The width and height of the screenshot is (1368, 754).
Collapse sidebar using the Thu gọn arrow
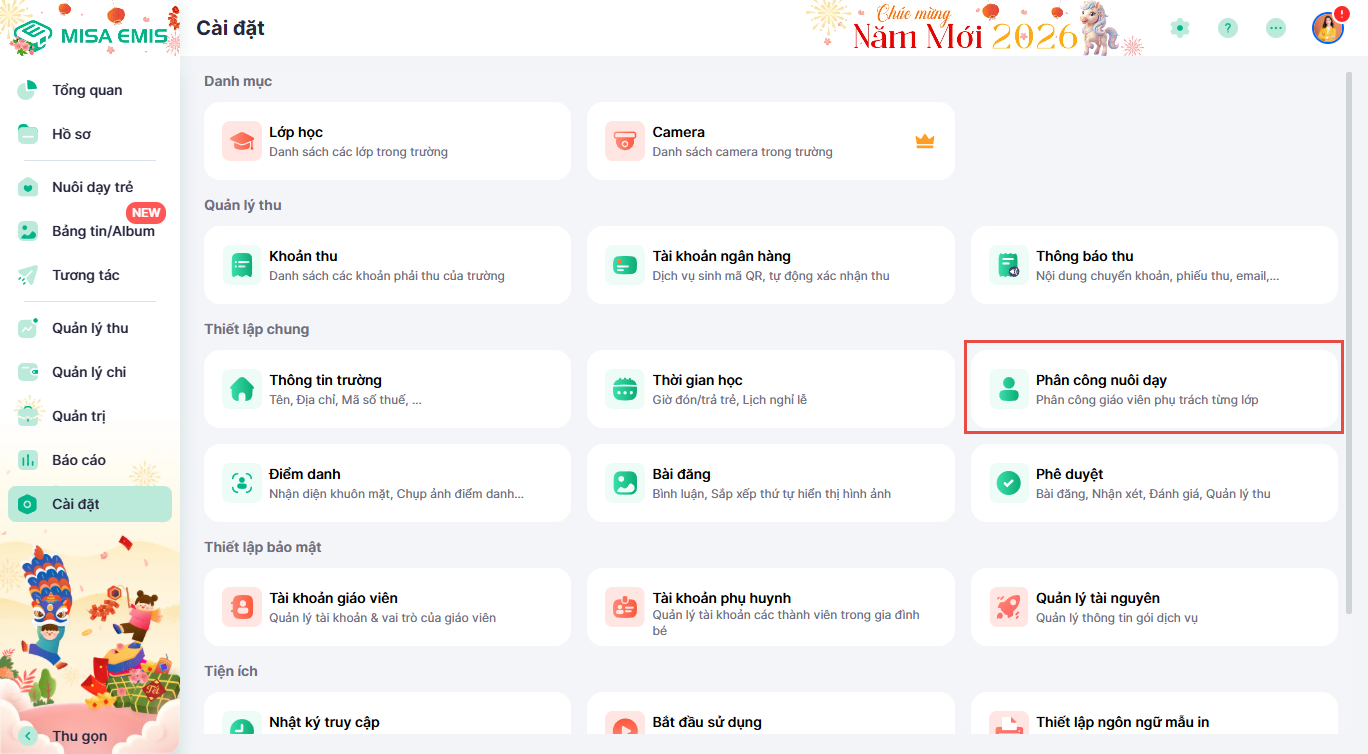[28, 736]
